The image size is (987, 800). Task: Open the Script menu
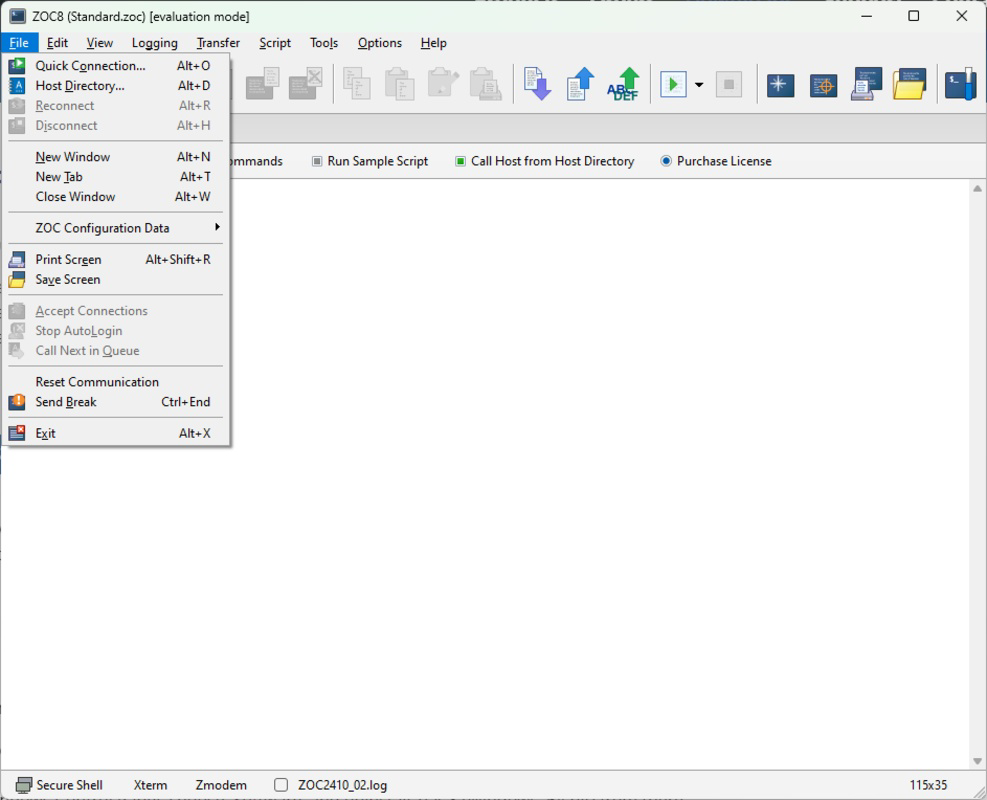click(275, 43)
